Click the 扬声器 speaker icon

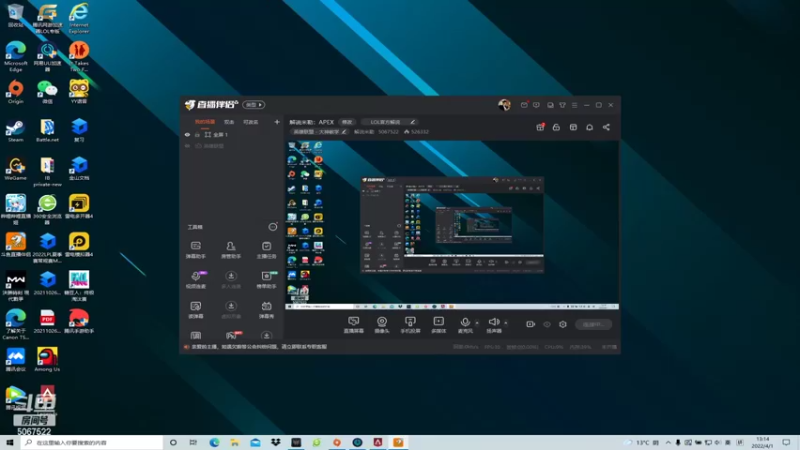(493, 322)
